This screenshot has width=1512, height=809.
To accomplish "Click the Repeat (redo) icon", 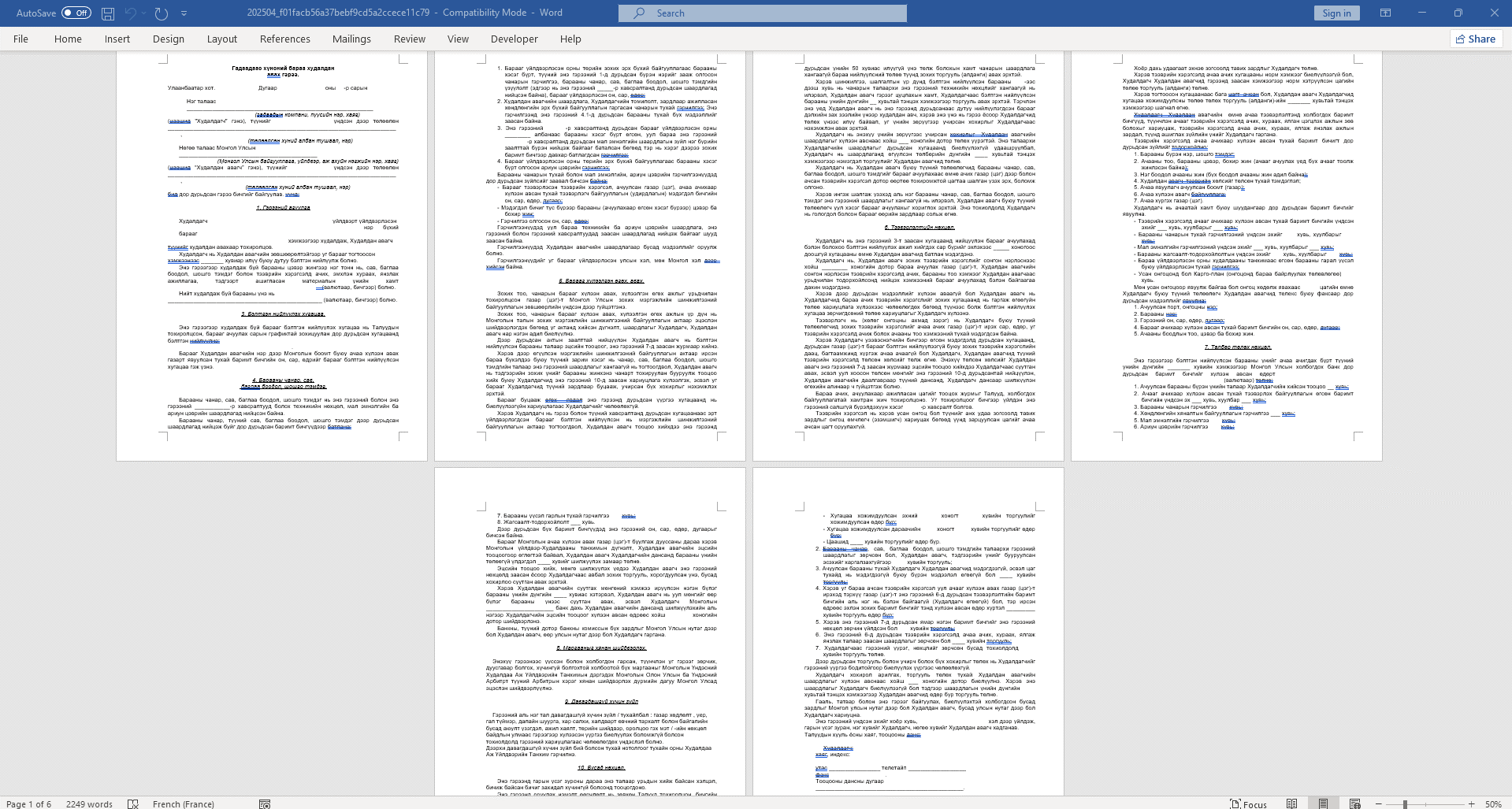I will (x=162, y=13).
